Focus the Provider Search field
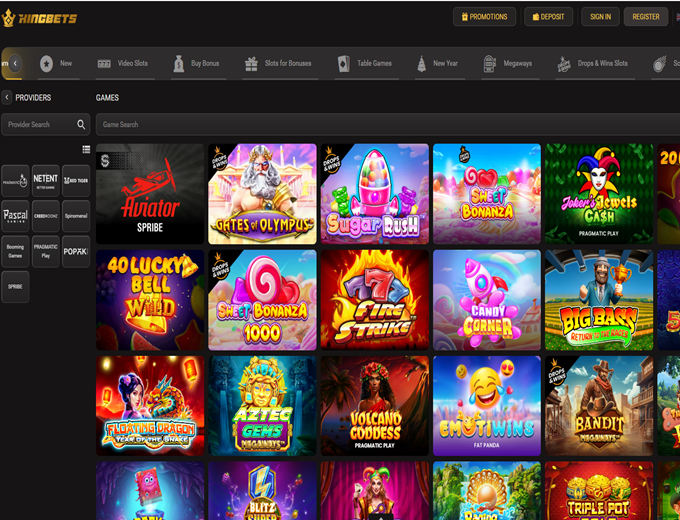 pyautogui.click(x=46, y=124)
